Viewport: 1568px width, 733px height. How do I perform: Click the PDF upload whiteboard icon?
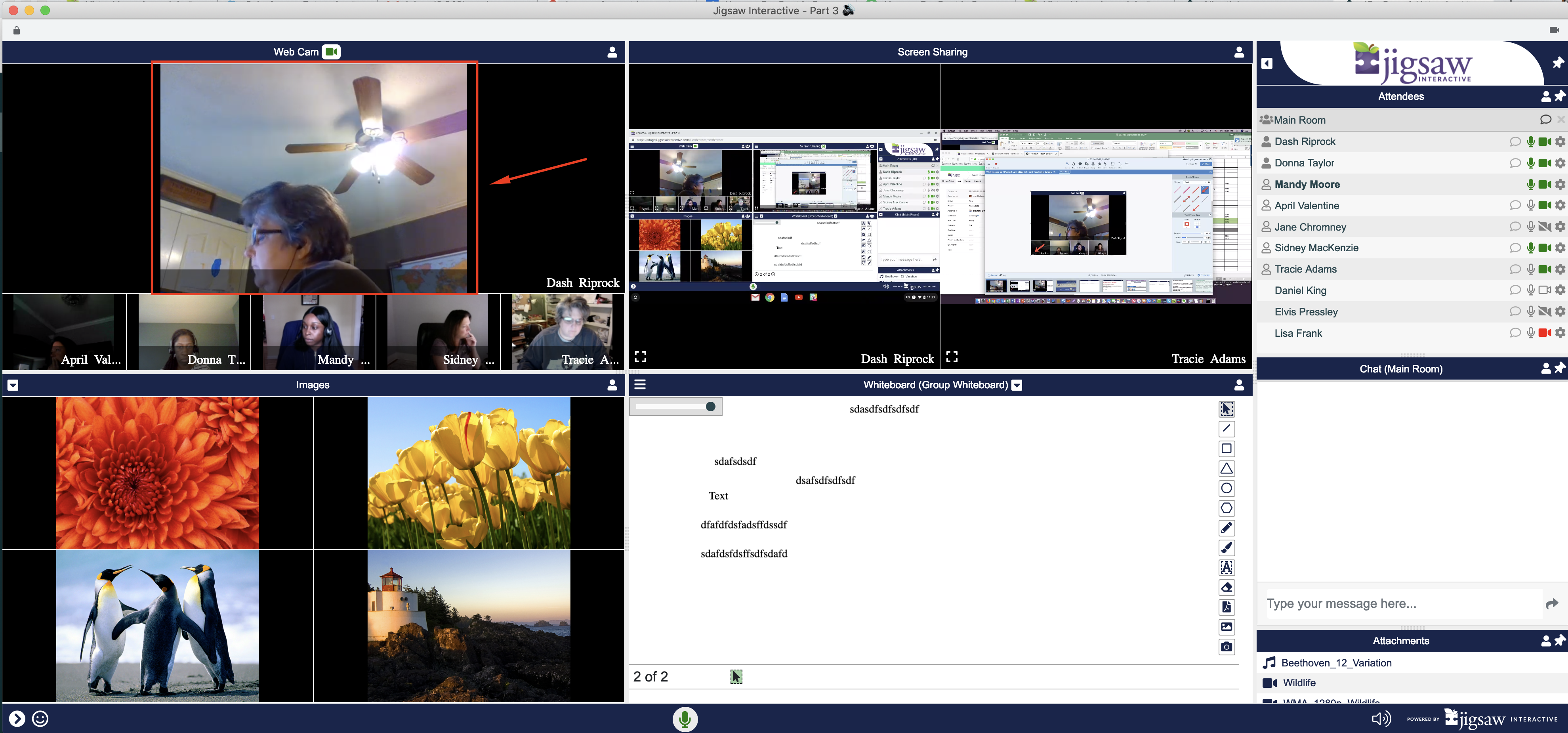[1226, 607]
